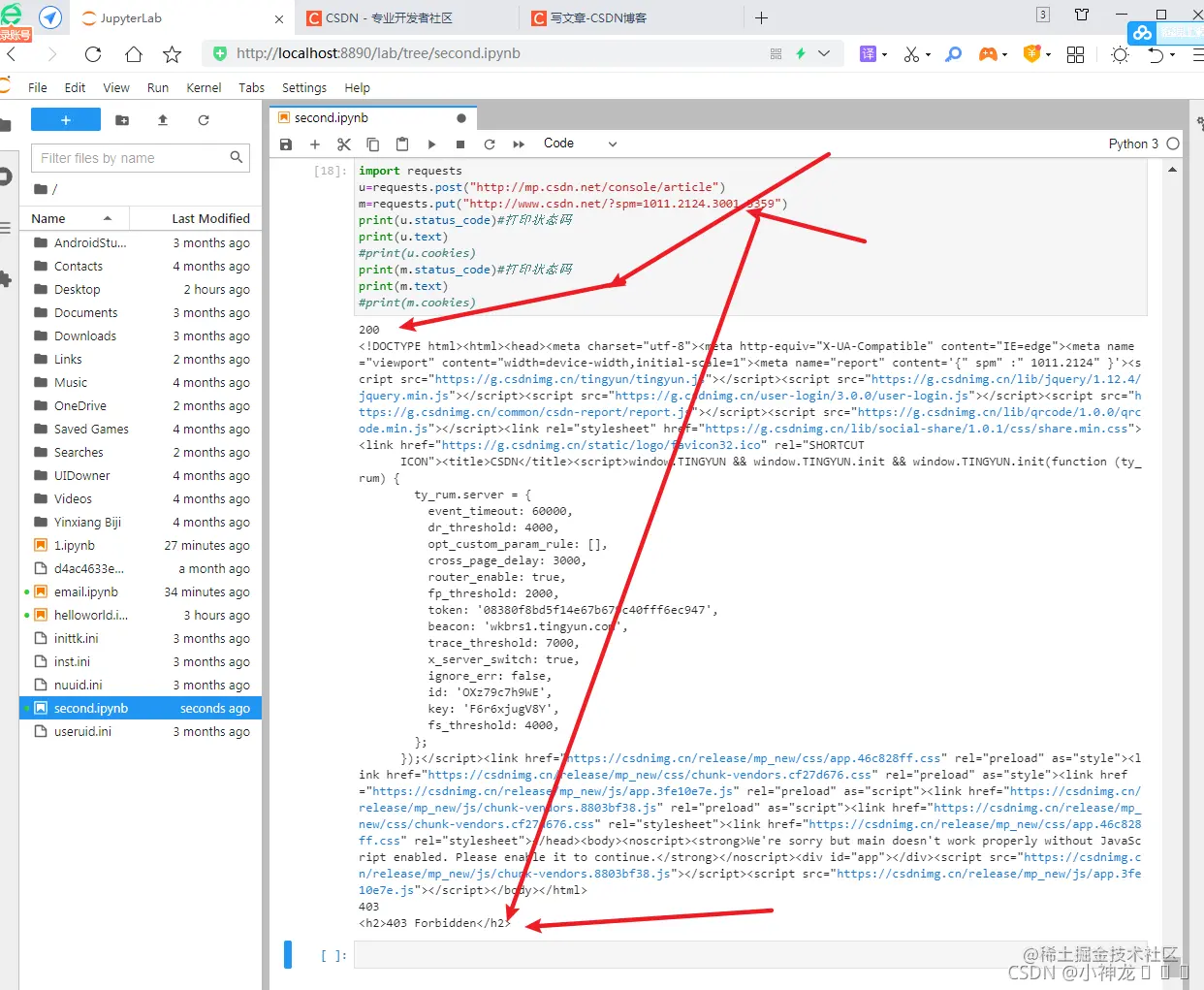Image resolution: width=1204 pixels, height=990 pixels.
Task: Save the notebook with the disk icon
Action: [x=286, y=144]
